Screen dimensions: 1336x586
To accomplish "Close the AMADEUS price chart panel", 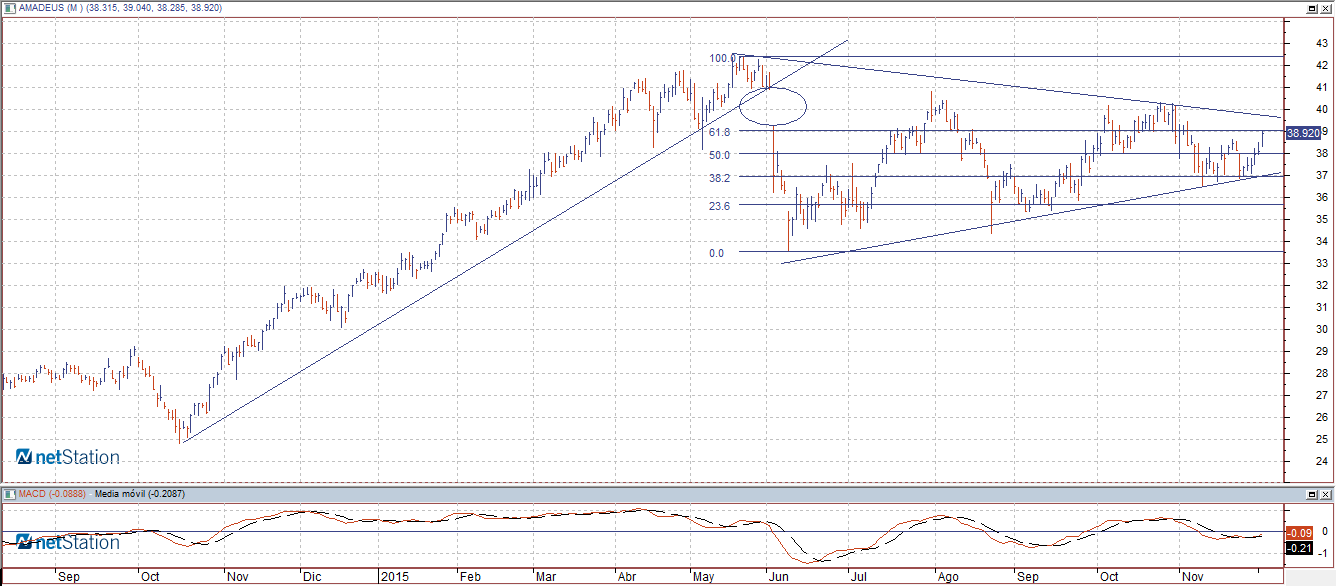I will click(x=1325, y=7).
